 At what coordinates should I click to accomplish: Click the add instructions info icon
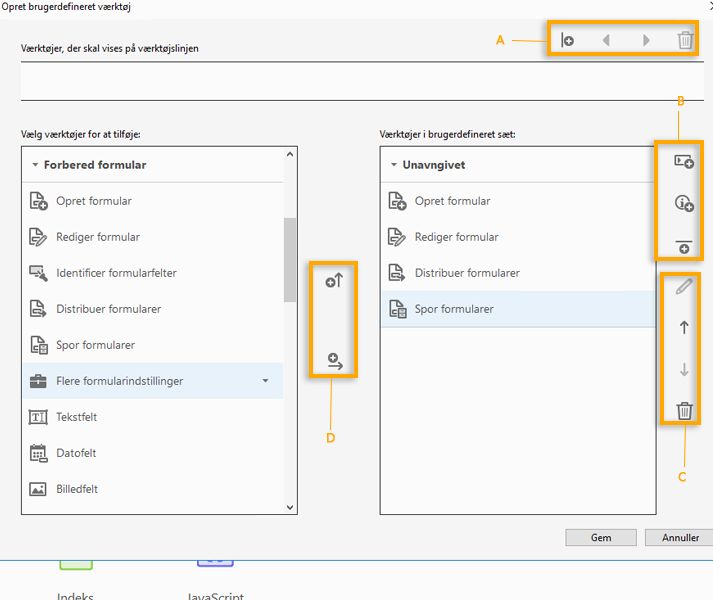pyautogui.click(x=684, y=203)
